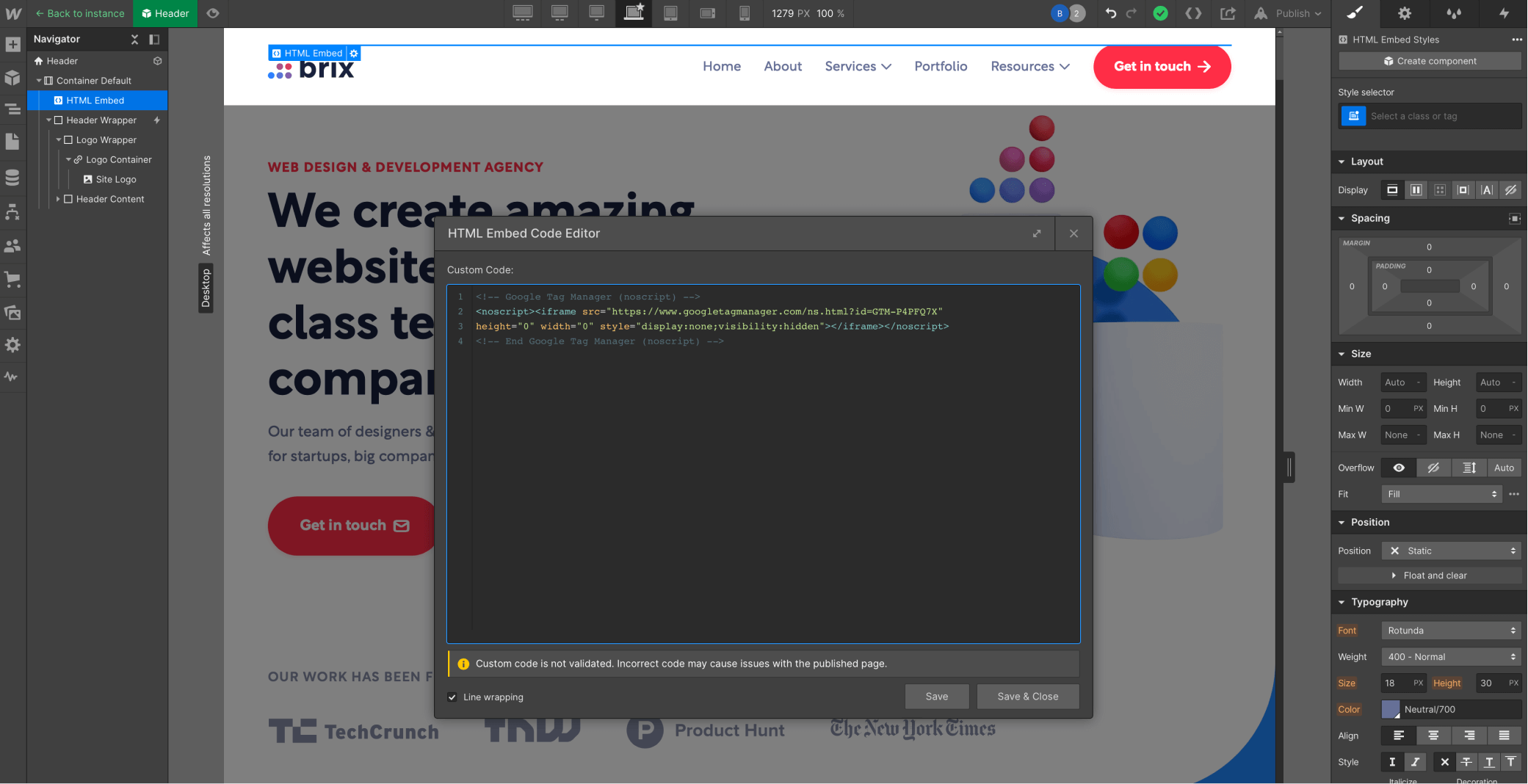
Task: Open the Publish menu
Action: (1289, 13)
